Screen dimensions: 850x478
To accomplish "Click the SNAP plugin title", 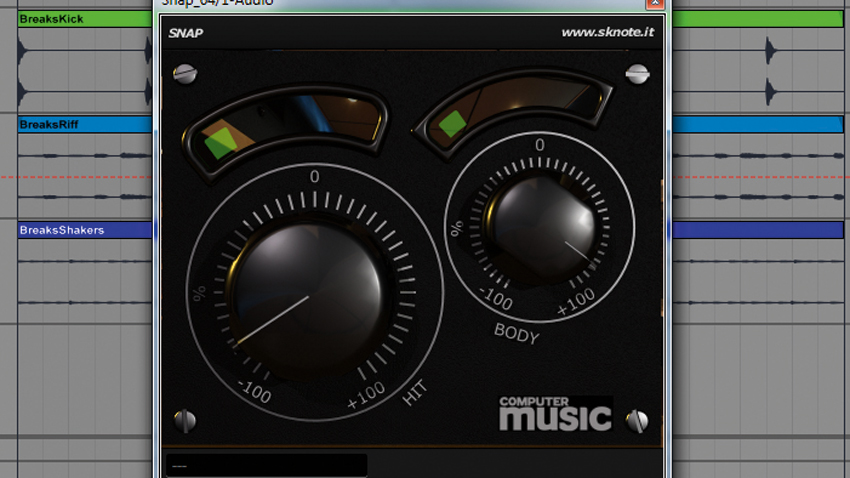I will 185,33.
